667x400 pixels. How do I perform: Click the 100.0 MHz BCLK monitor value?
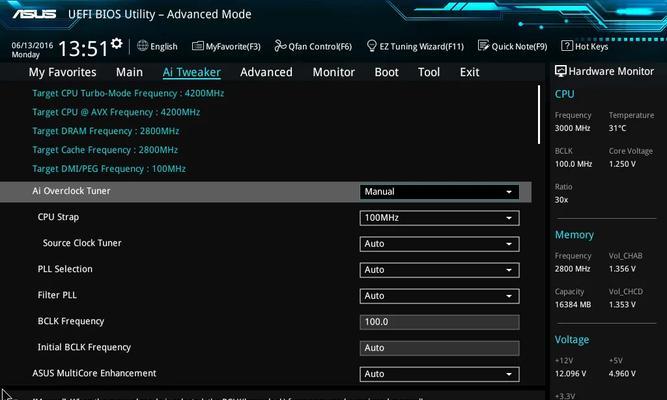[573, 164]
